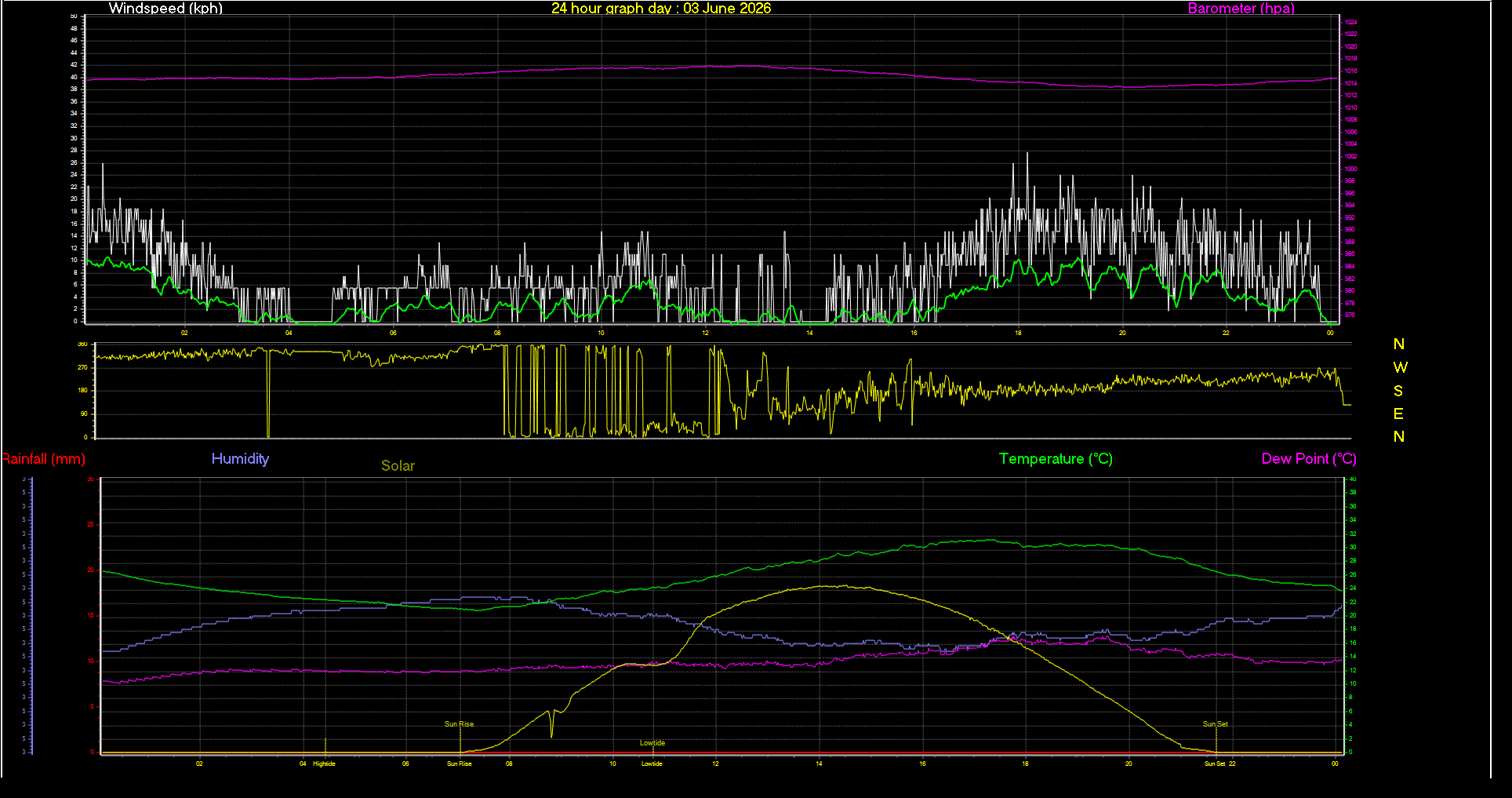The width and height of the screenshot is (1512, 798).
Task: Click "1024" on the barometer axis
Action: pos(1350,23)
